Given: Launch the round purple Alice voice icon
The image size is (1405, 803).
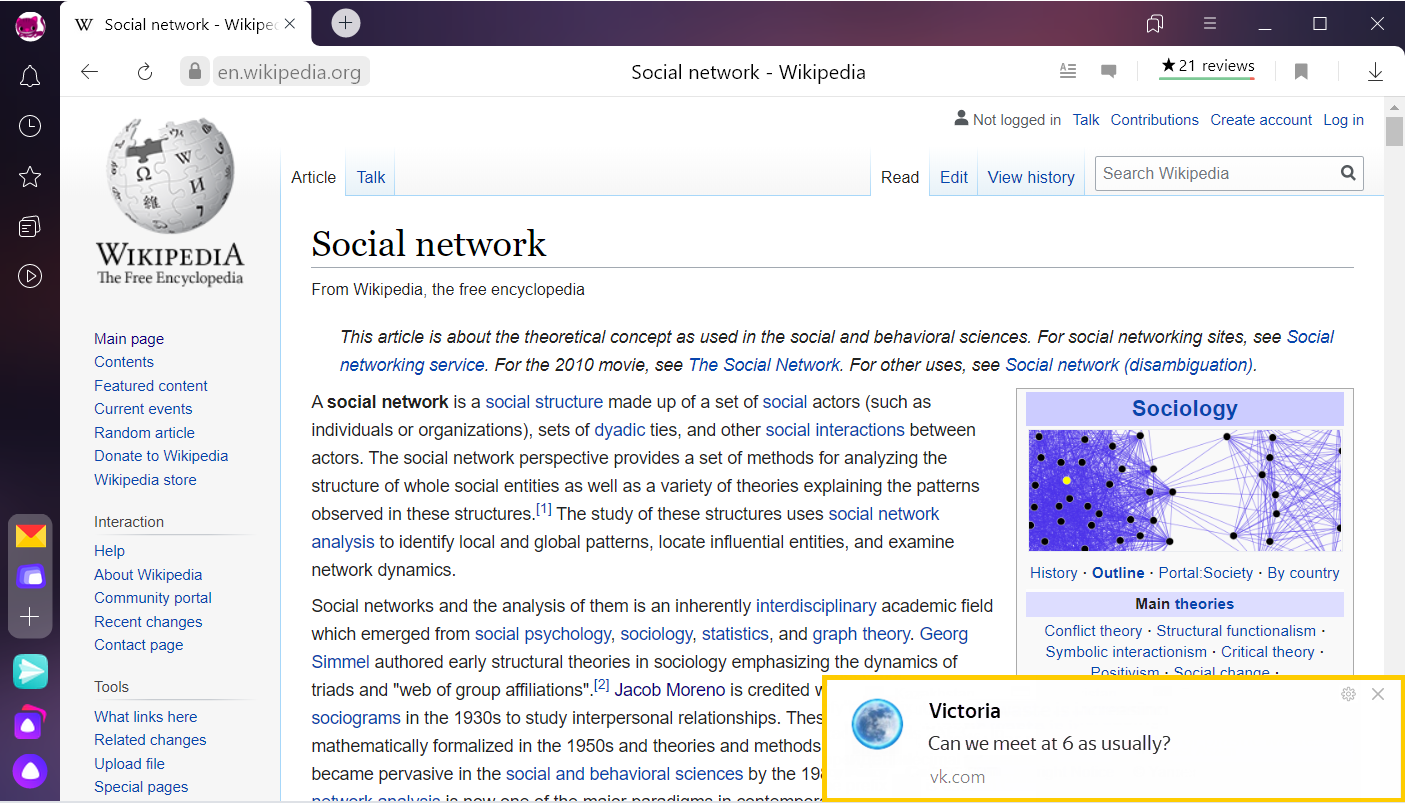Looking at the screenshot, I should 30,771.
